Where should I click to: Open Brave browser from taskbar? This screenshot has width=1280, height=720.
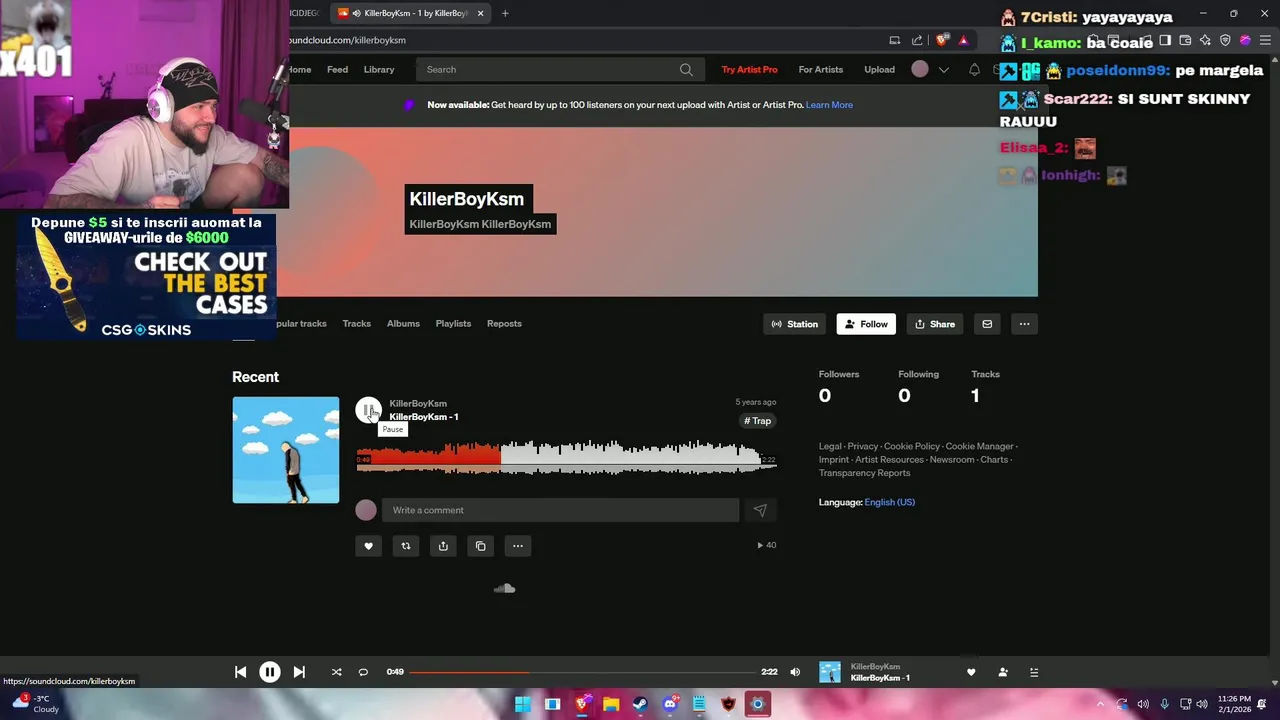click(x=582, y=704)
